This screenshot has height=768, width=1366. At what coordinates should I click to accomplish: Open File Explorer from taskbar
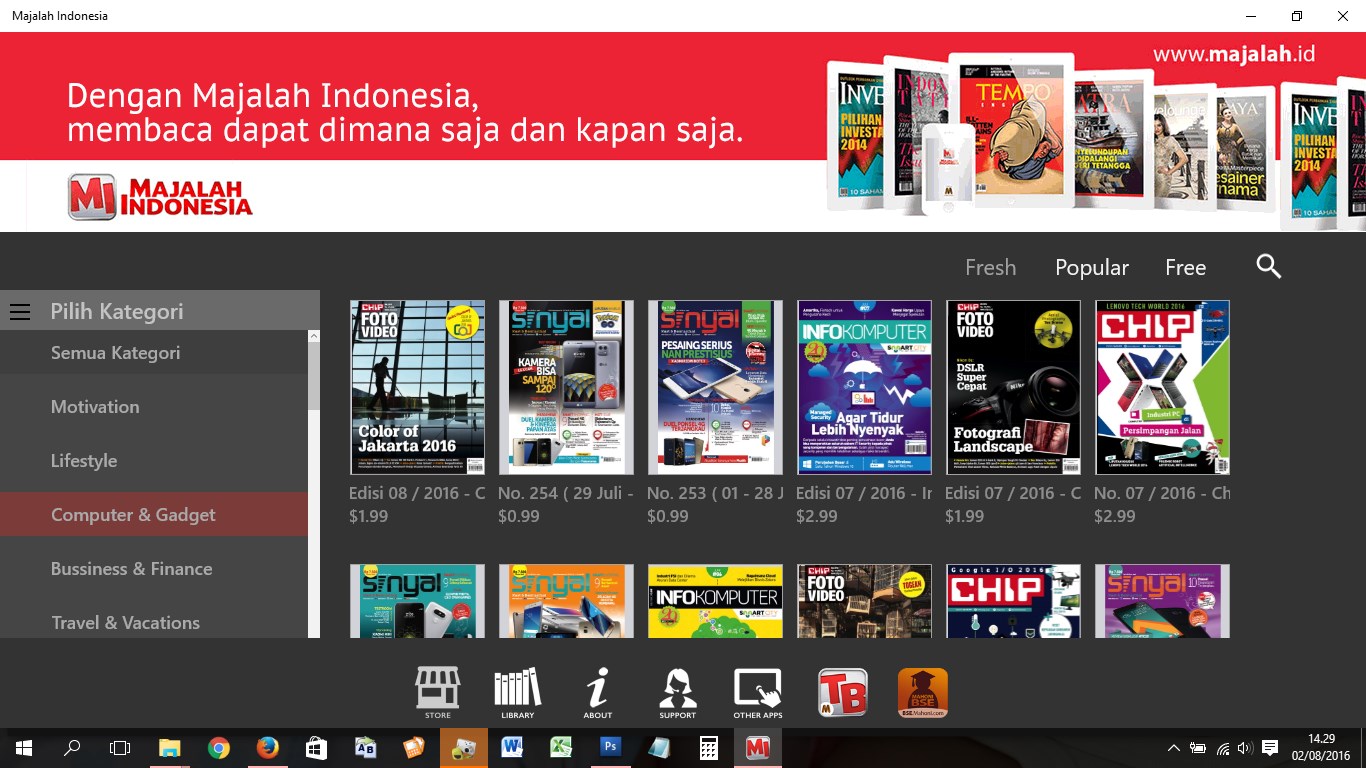click(x=170, y=748)
